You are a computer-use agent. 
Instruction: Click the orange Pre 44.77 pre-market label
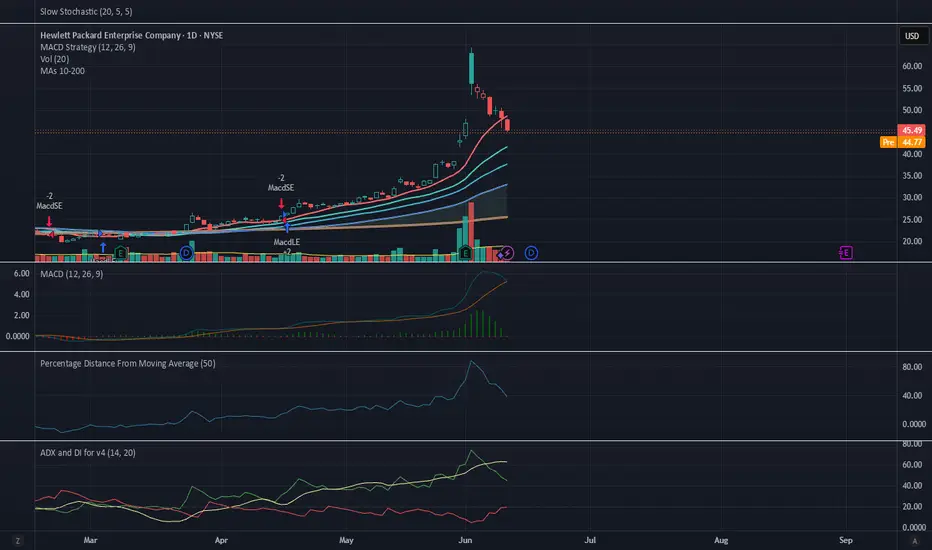pyautogui.click(x=902, y=142)
